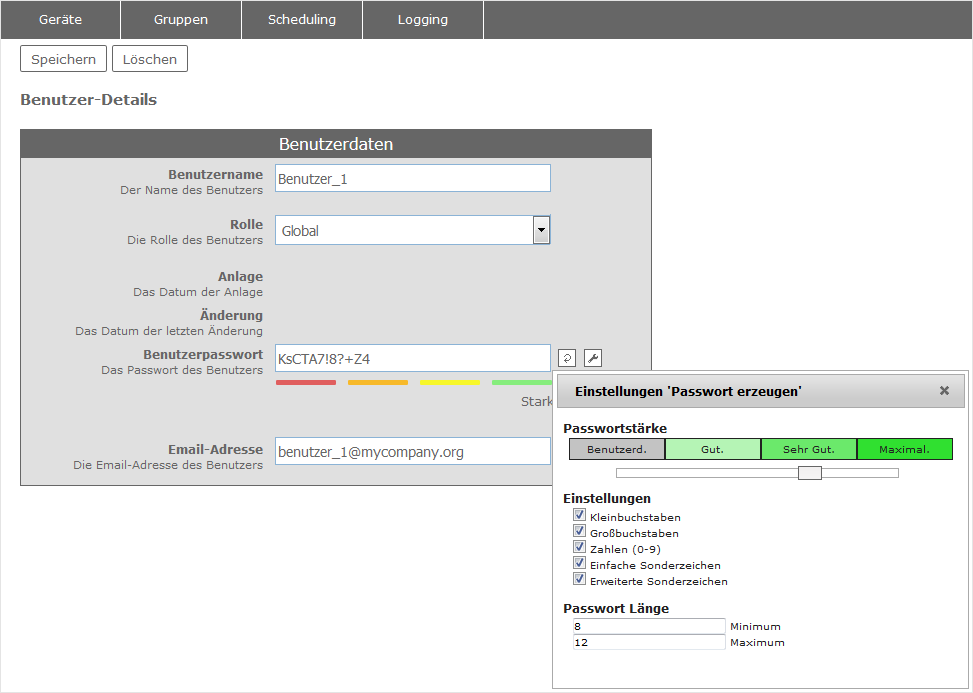The width and height of the screenshot is (973, 693).
Task: Expand the Rolle dropdown arrow
Action: tap(541, 230)
